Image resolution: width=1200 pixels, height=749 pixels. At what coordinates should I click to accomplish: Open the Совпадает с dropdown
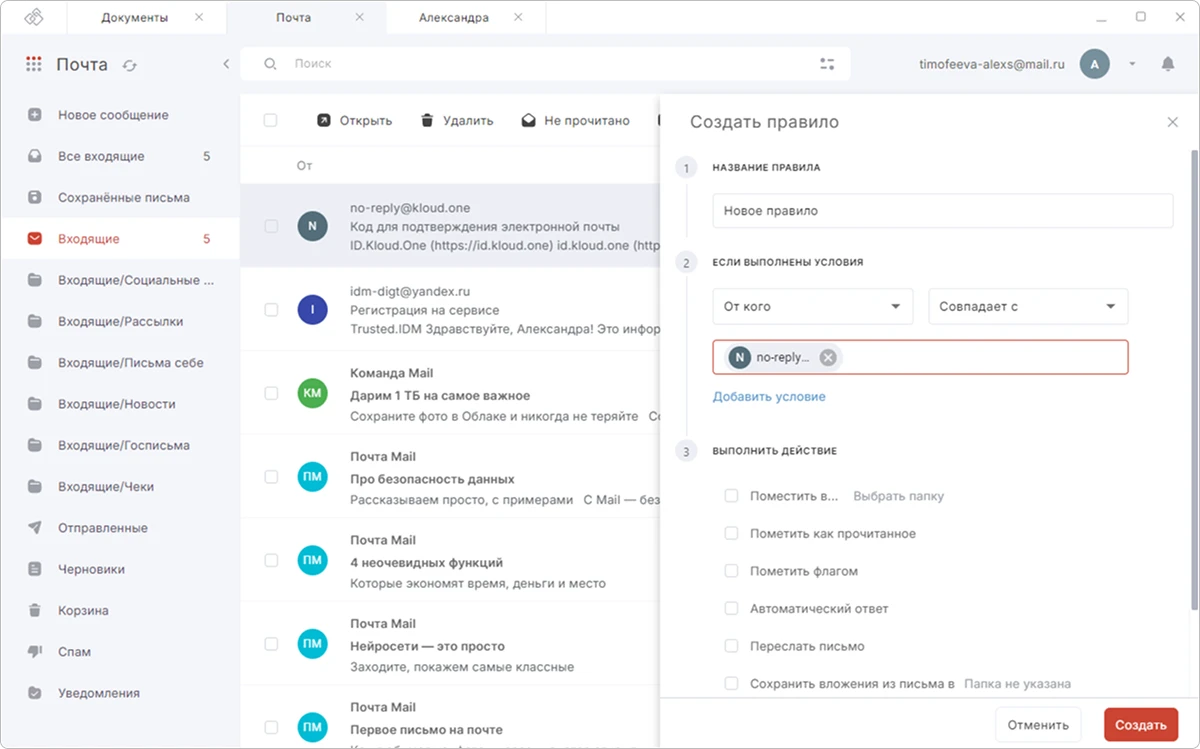[1028, 307]
